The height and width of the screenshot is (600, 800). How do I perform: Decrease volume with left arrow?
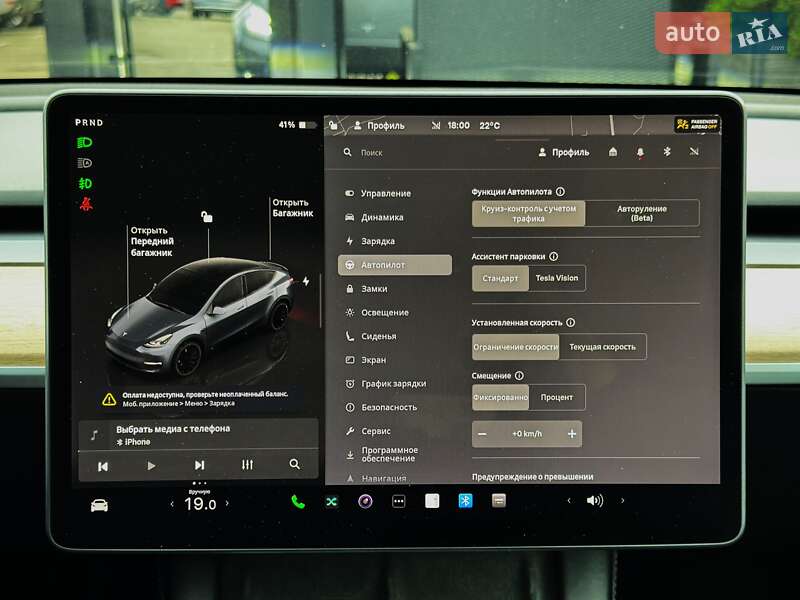click(569, 501)
